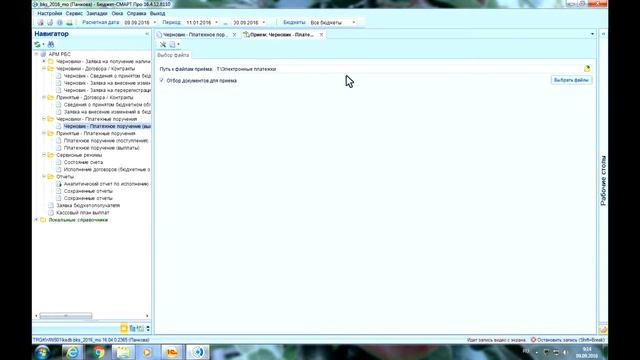Click the binoculars search icon in Navigator

(51, 44)
